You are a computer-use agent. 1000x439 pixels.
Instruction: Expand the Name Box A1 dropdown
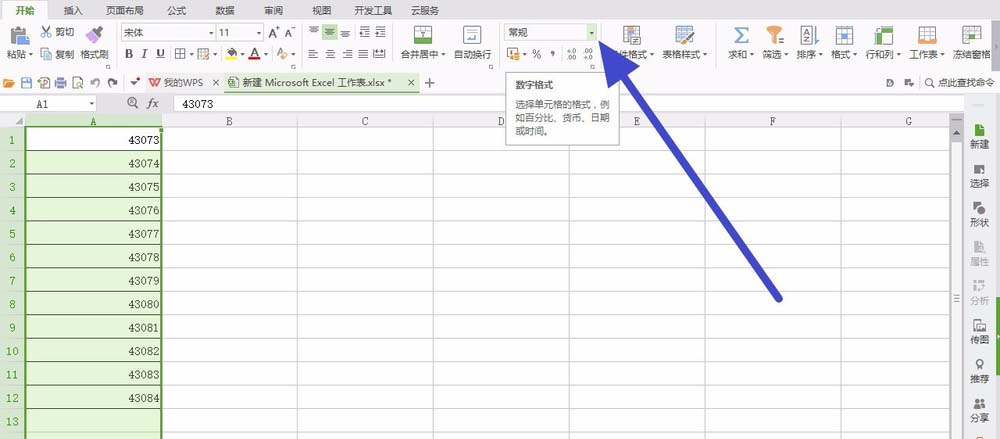92,103
